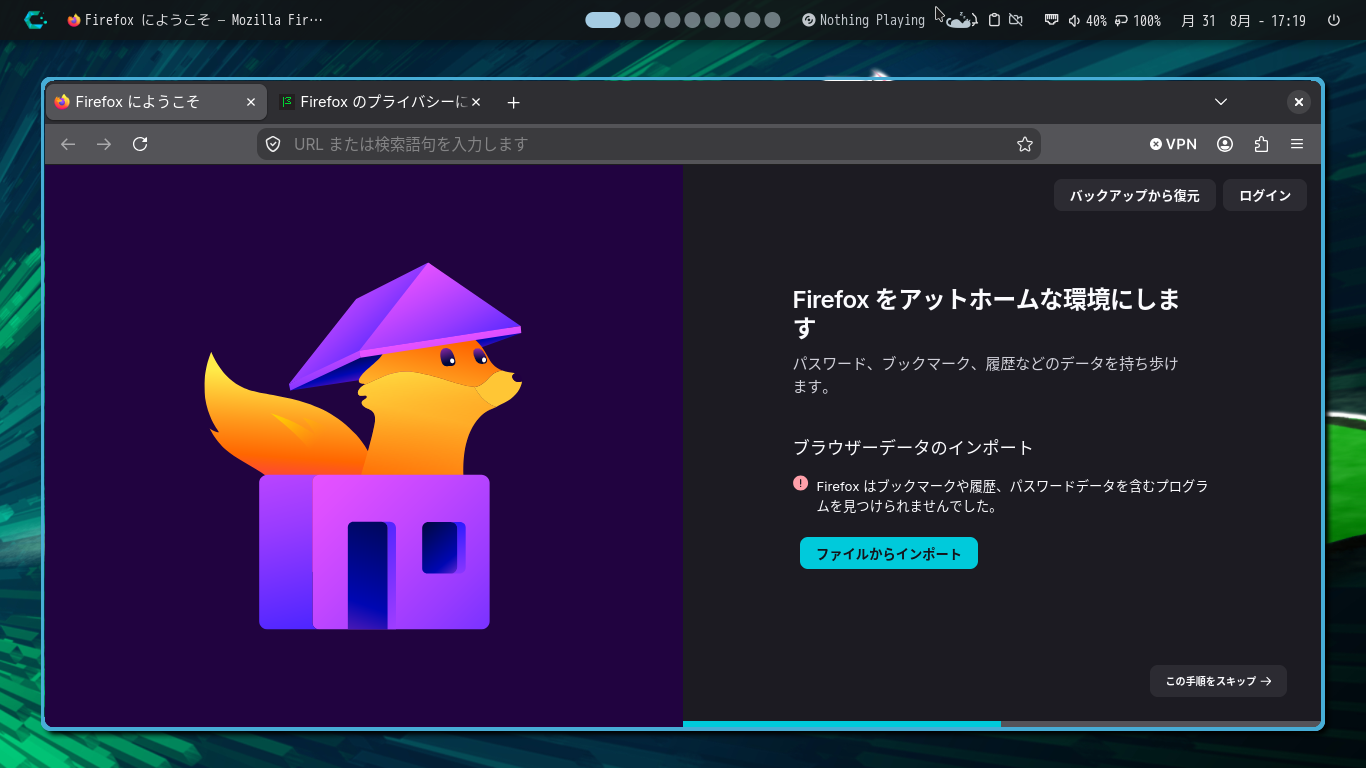1366x768 pixels.
Task: Expand the list all tabs chevron
Action: tap(1221, 102)
